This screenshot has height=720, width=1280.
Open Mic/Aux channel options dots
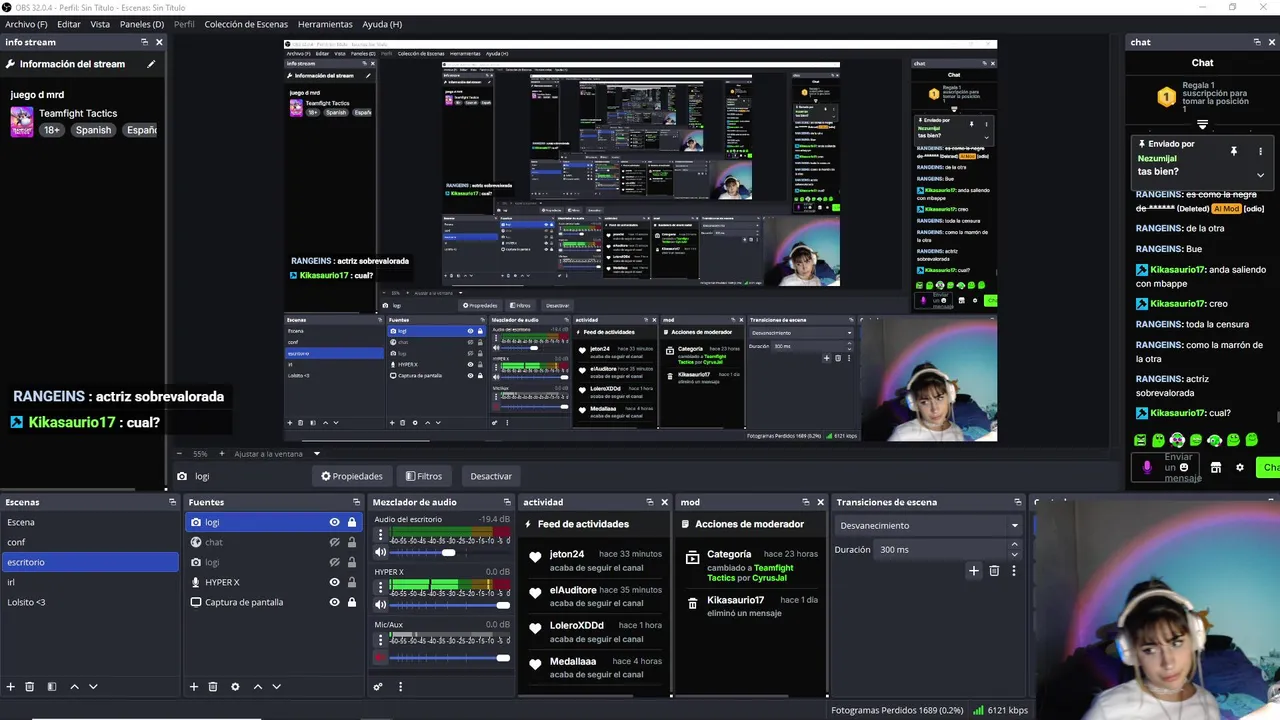(x=380, y=641)
